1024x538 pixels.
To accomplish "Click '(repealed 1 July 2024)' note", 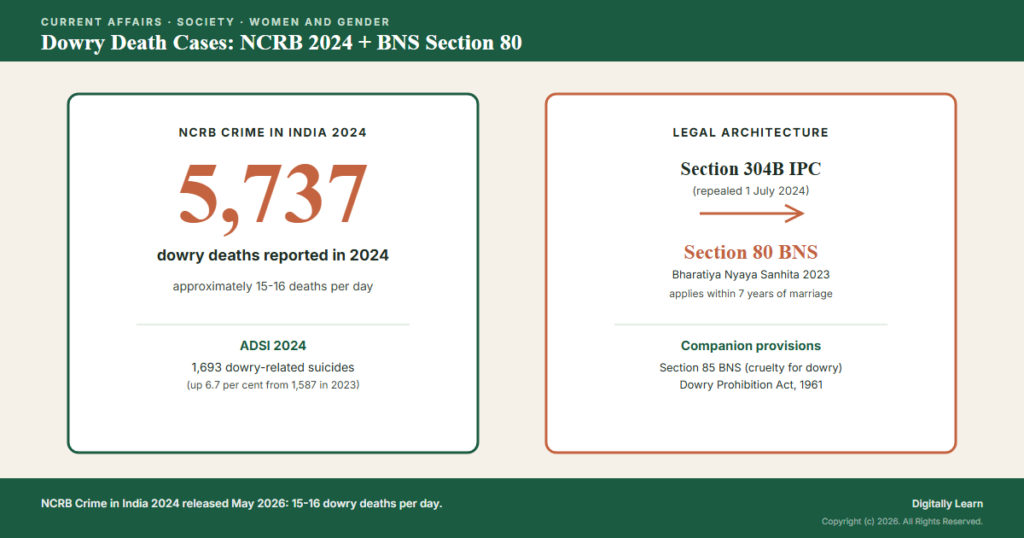I will click(x=751, y=191).
